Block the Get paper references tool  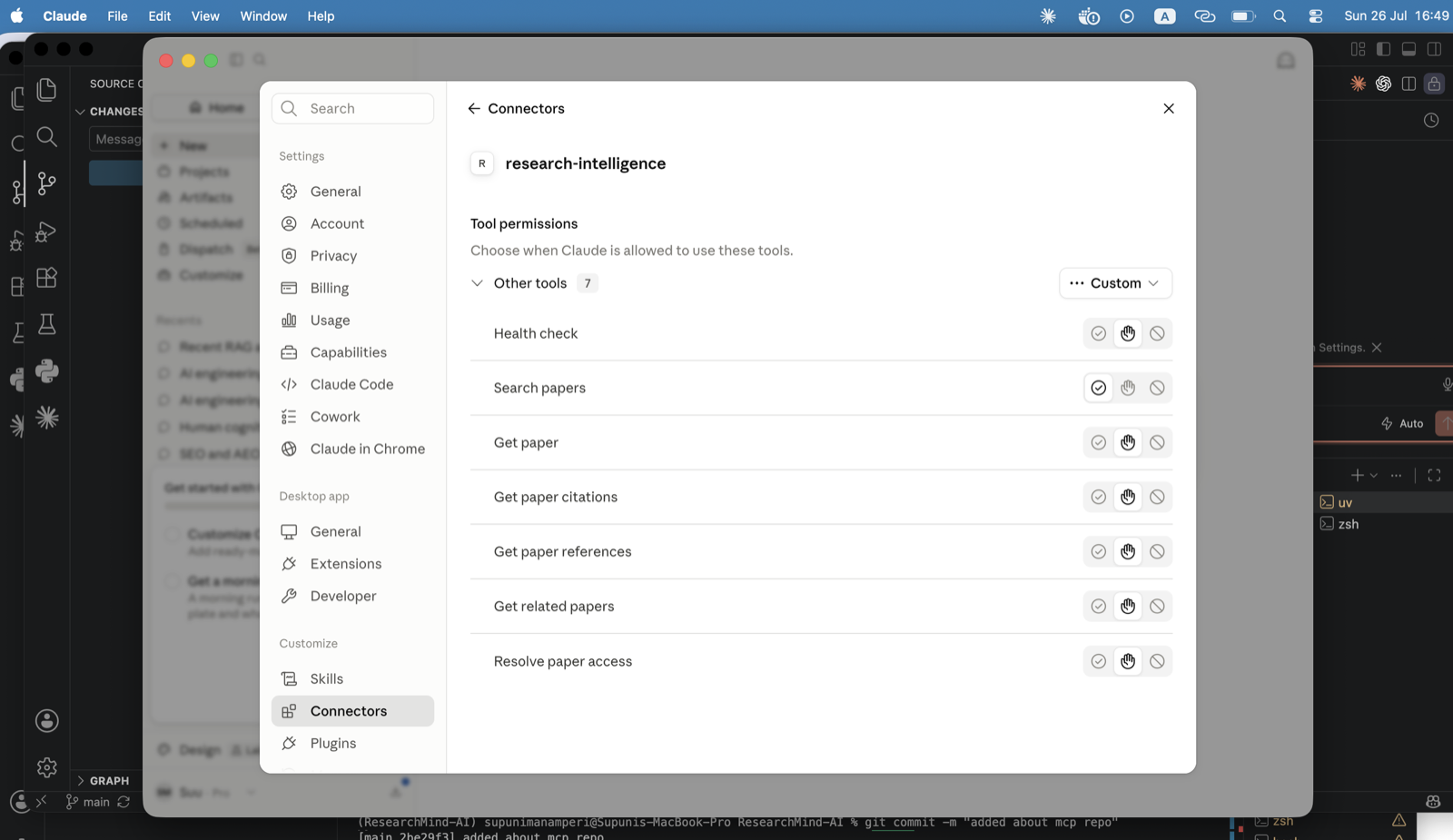pos(1157,551)
